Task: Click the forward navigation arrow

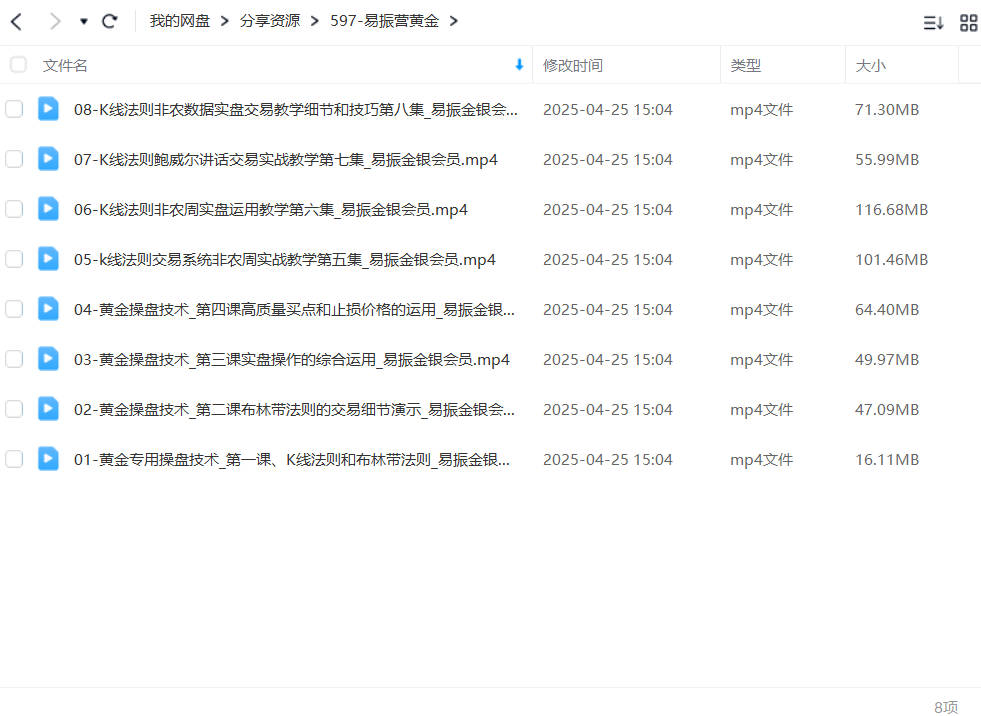Action: pos(55,22)
